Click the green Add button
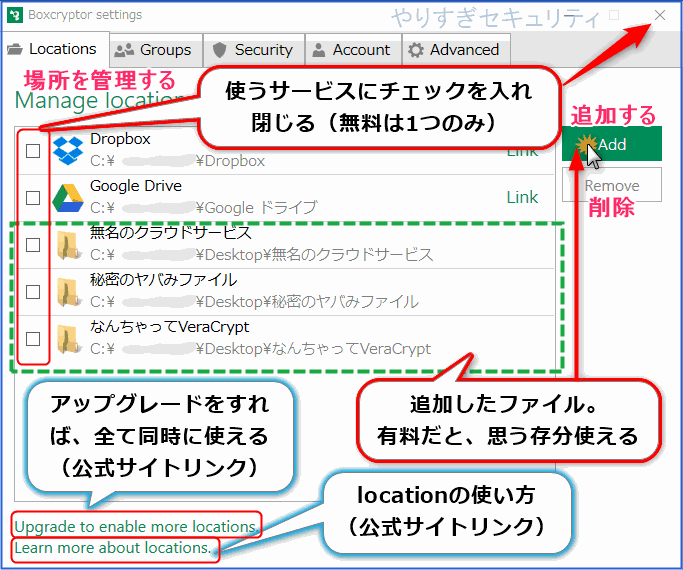This screenshot has width=683, height=570. [x=612, y=144]
